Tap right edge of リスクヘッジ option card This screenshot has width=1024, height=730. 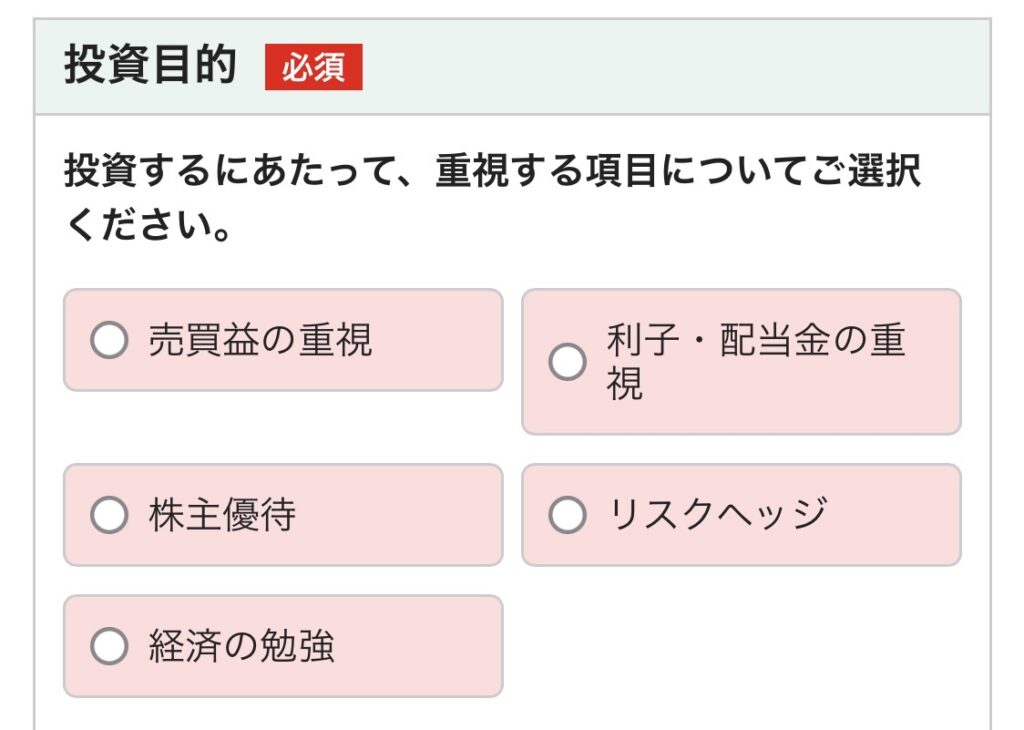[943, 516]
